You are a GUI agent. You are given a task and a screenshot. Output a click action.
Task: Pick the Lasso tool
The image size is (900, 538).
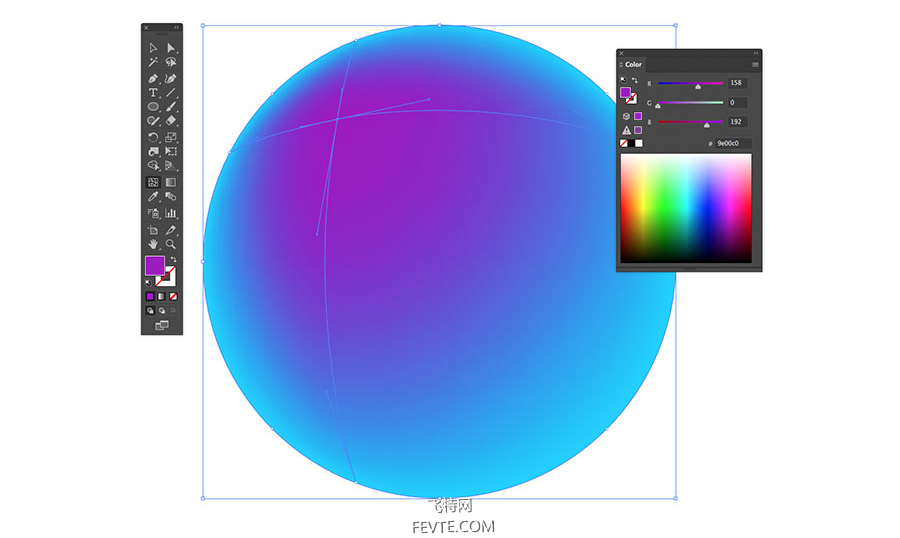tap(170, 62)
